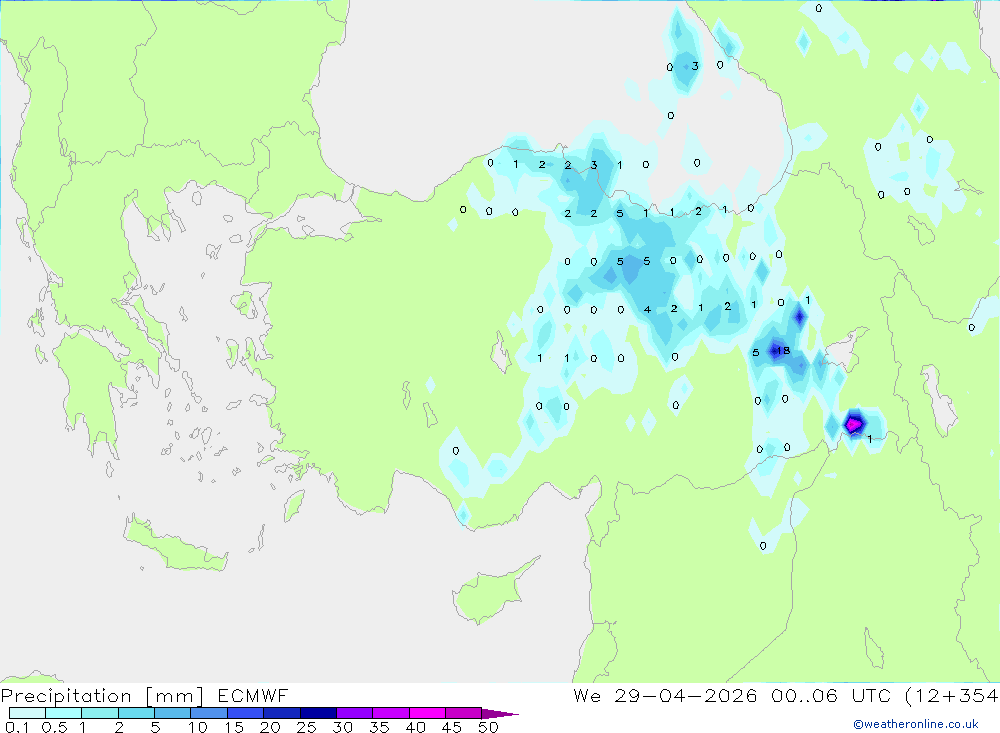Click the 15–20 mm legend swatch
This screenshot has width=1000, height=733.
[246, 713]
